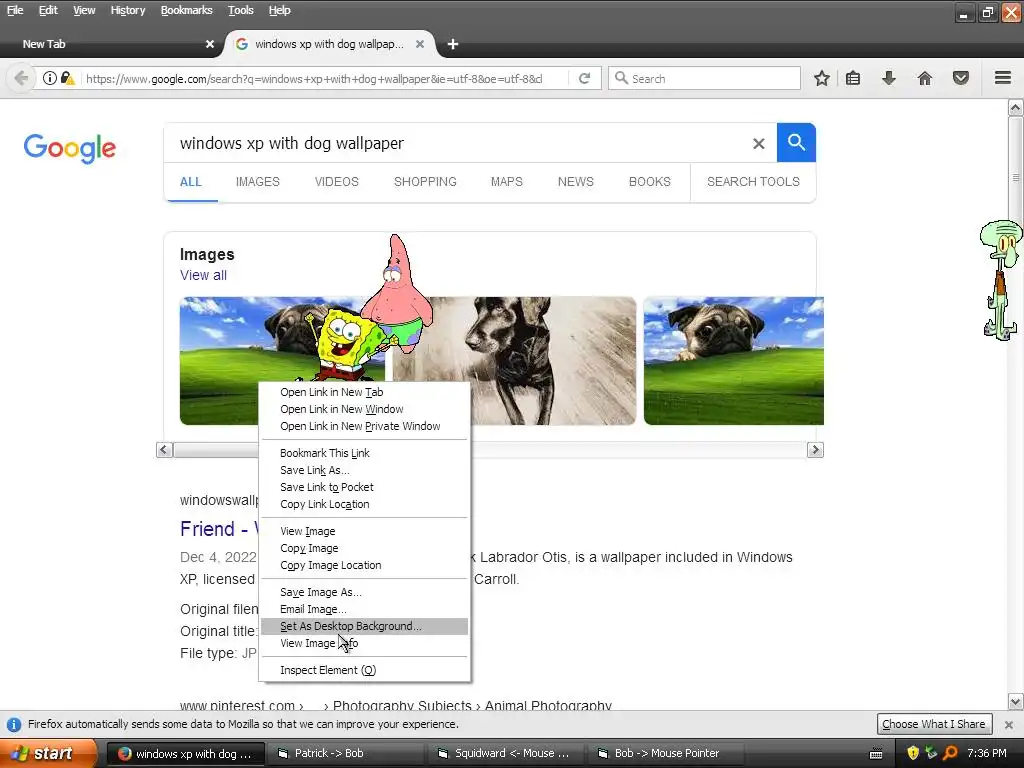Click the info icon in notification bar
Screen dimensions: 1024x768
pos(14,724)
